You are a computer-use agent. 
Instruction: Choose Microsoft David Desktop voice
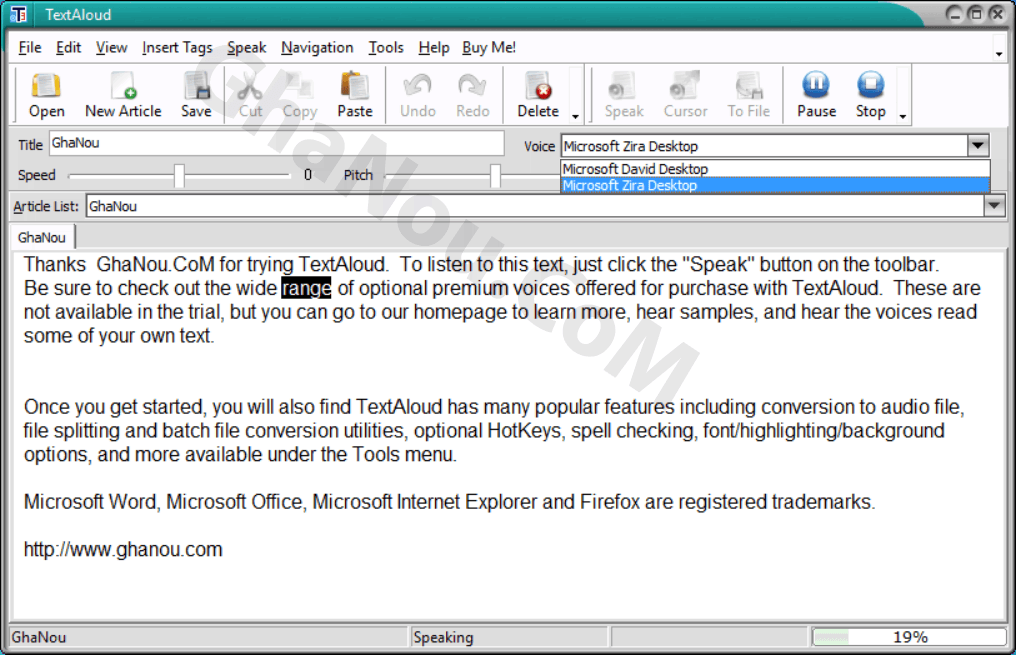pos(775,168)
